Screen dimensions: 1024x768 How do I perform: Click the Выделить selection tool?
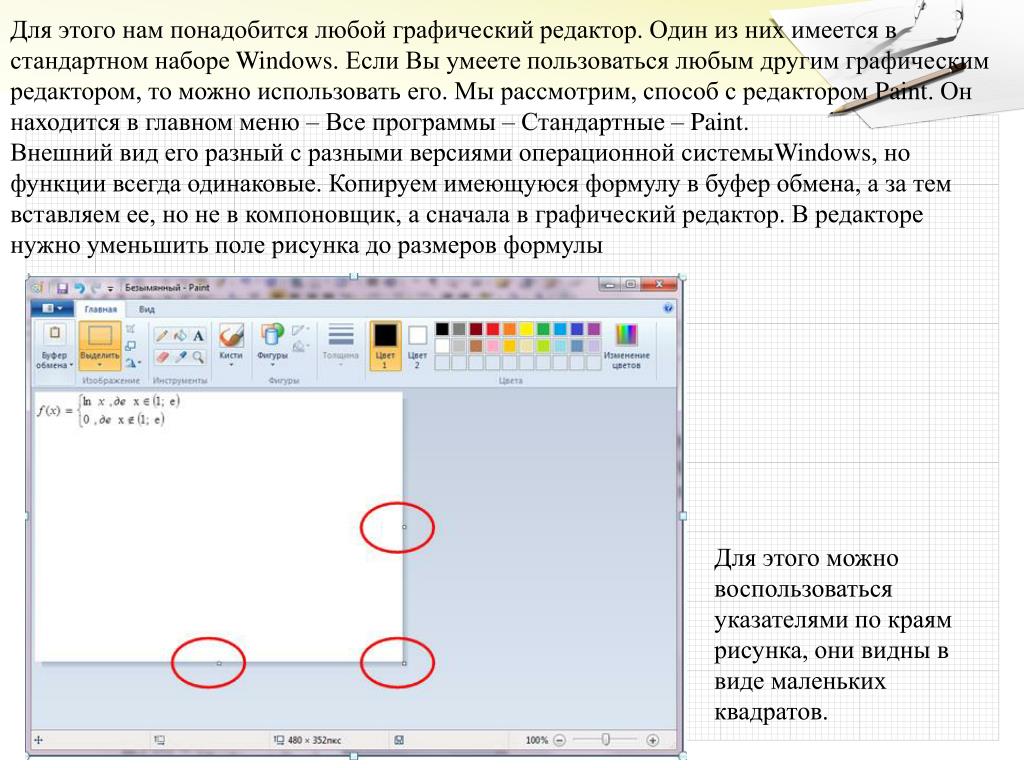tap(100, 345)
